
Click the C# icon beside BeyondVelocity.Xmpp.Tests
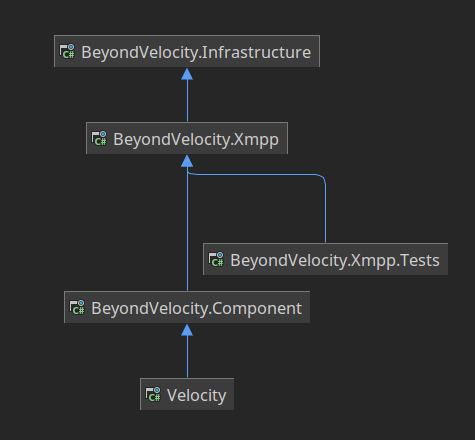coord(216,259)
